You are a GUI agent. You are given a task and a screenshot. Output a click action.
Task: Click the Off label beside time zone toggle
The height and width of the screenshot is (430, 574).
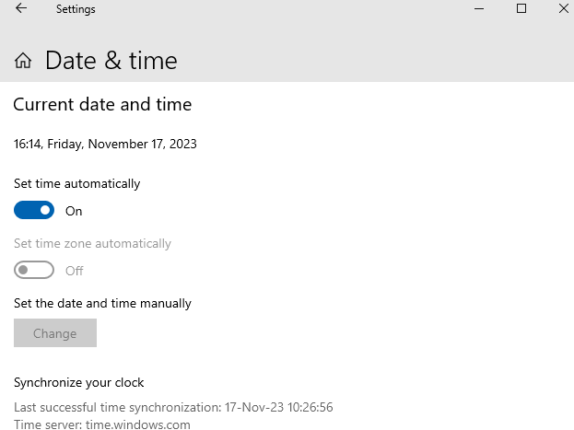(74, 271)
